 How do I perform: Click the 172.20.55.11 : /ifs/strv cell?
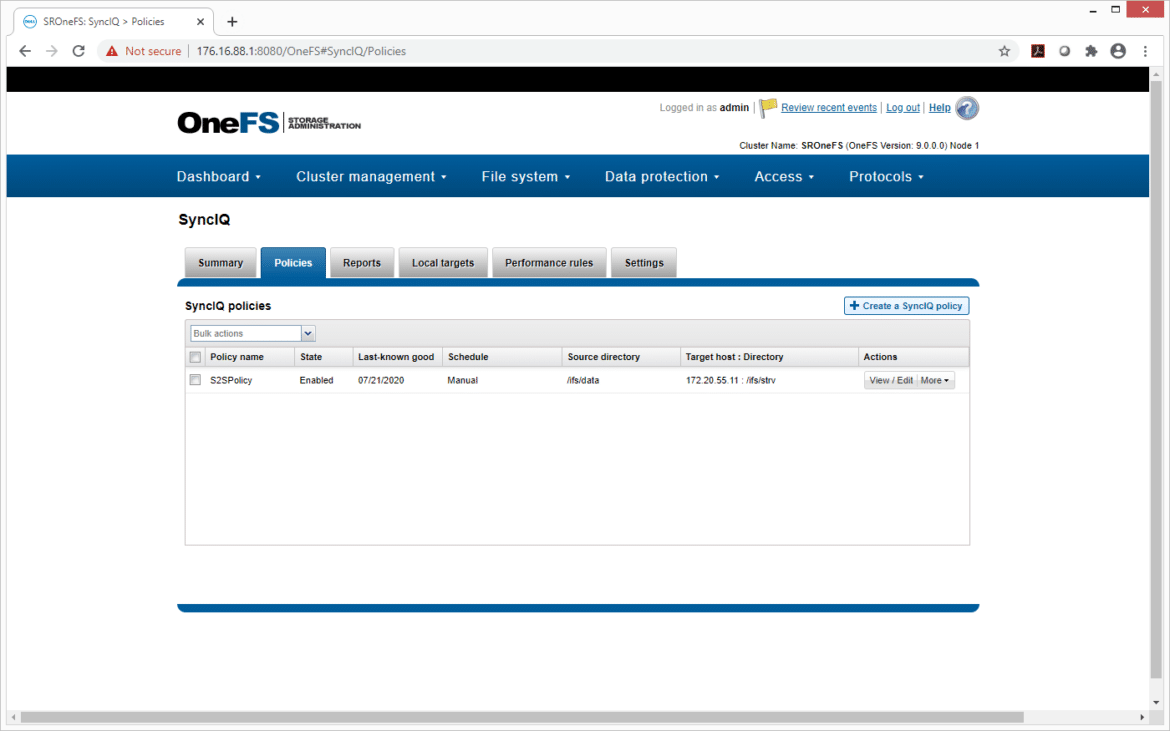click(x=731, y=380)
